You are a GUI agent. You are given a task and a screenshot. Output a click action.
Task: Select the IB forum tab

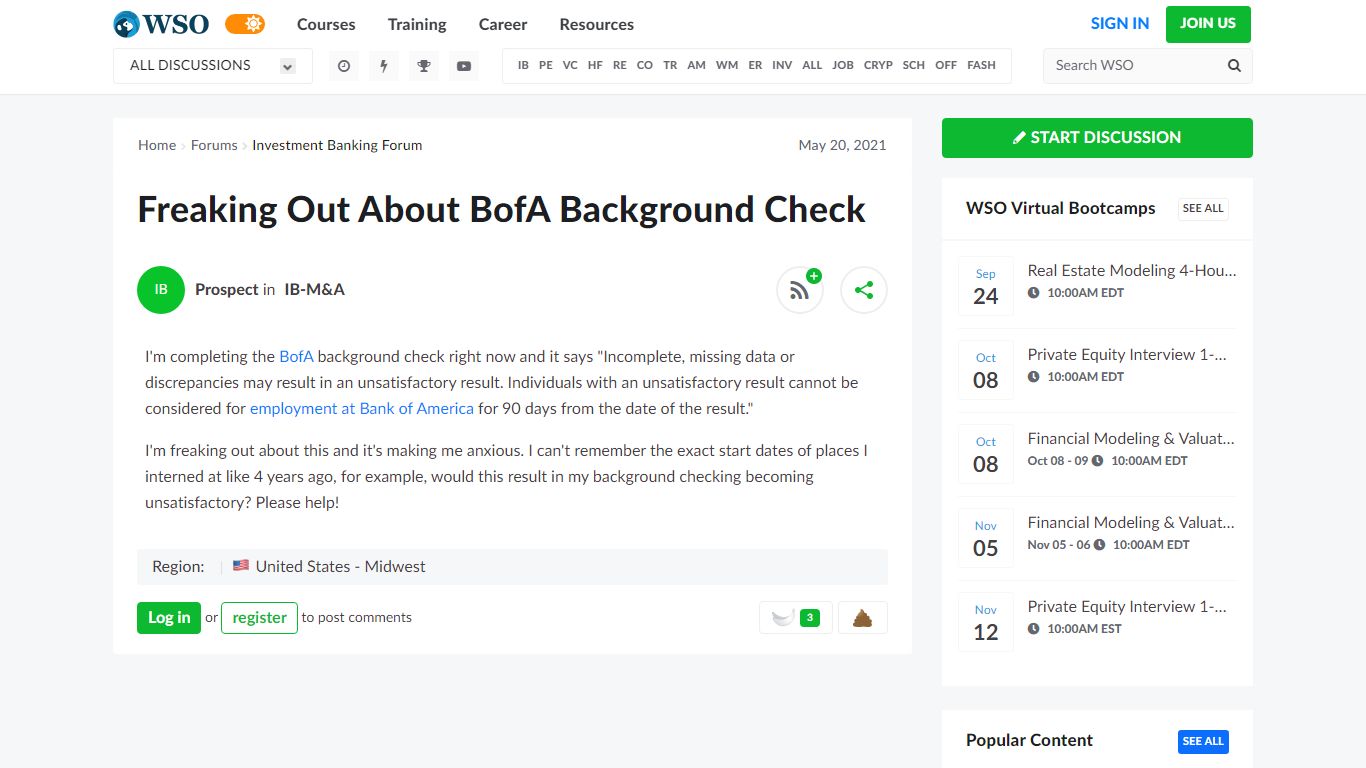[x=523, y=65]
